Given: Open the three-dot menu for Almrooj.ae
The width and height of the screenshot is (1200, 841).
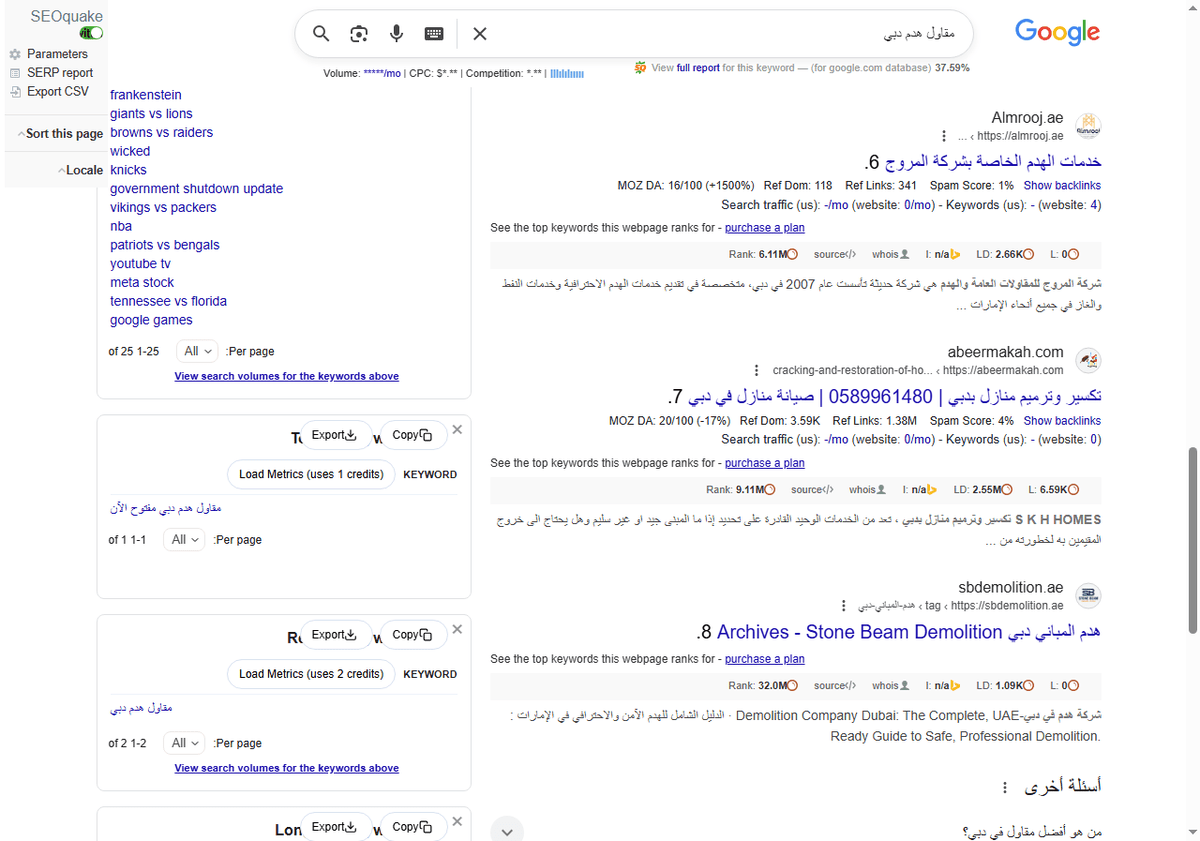Looking at the screenshot, I should 943,135.
